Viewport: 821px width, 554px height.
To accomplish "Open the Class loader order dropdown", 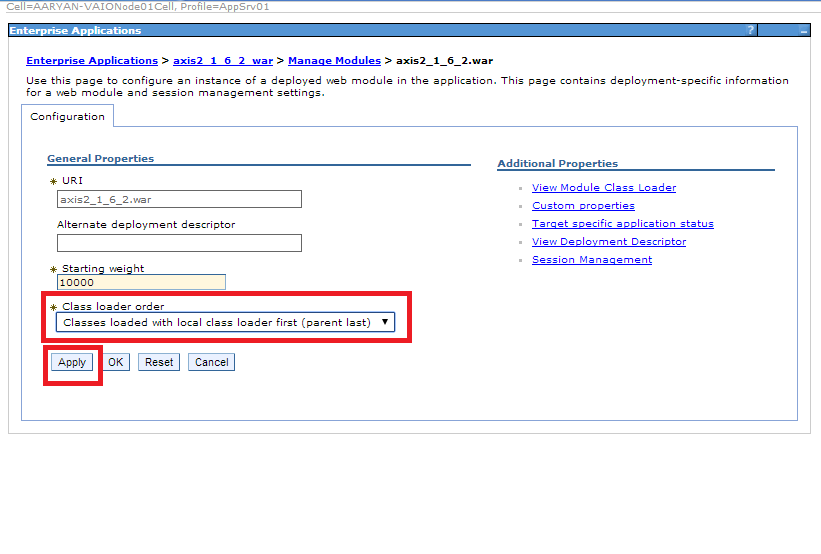I will [x=225, y=323].
